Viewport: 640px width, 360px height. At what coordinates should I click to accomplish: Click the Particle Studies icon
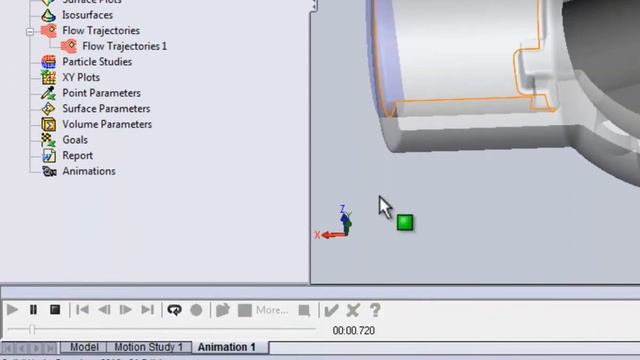[49, 62]
